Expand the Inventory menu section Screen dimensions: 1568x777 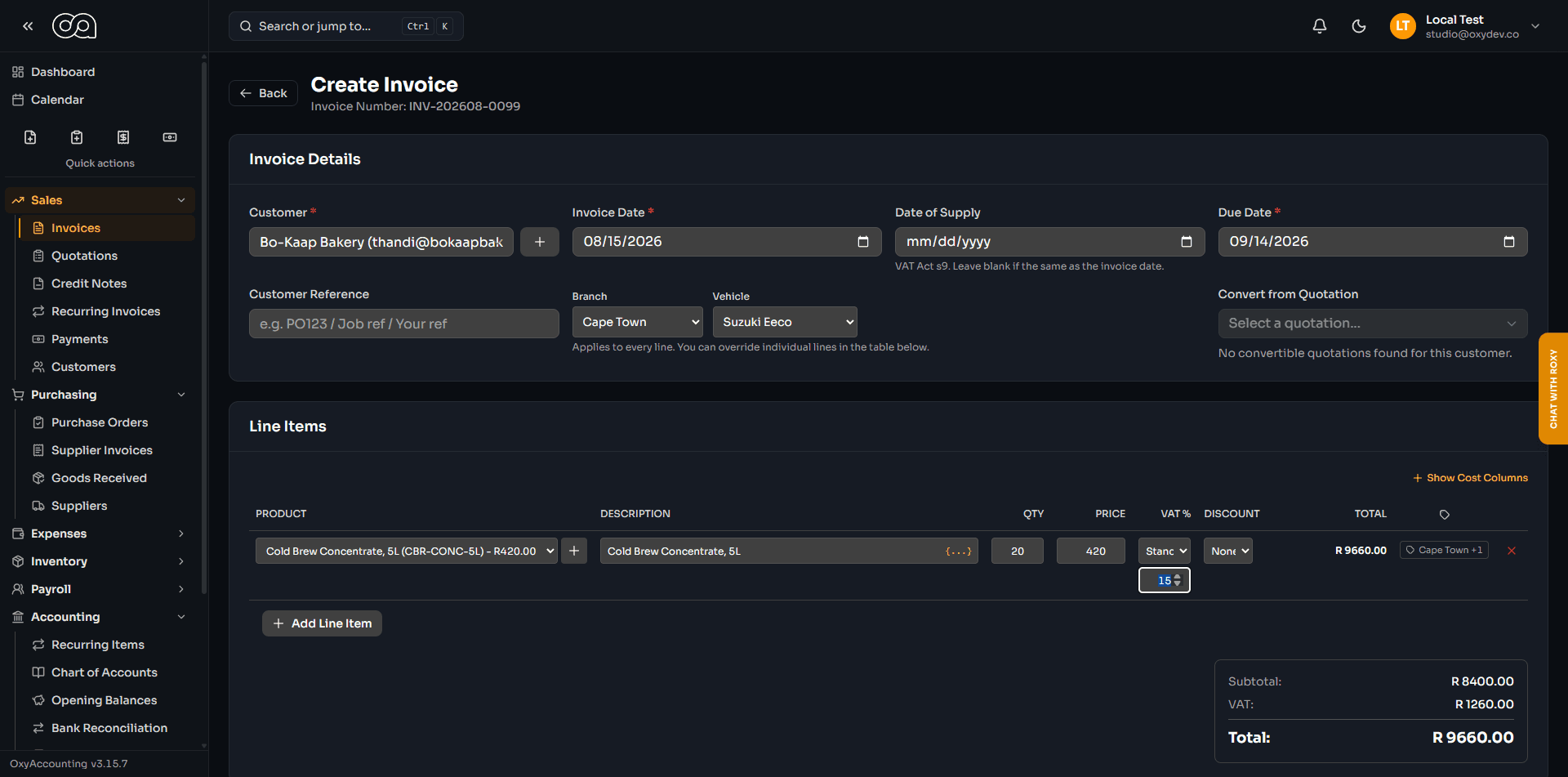(100, 561)
